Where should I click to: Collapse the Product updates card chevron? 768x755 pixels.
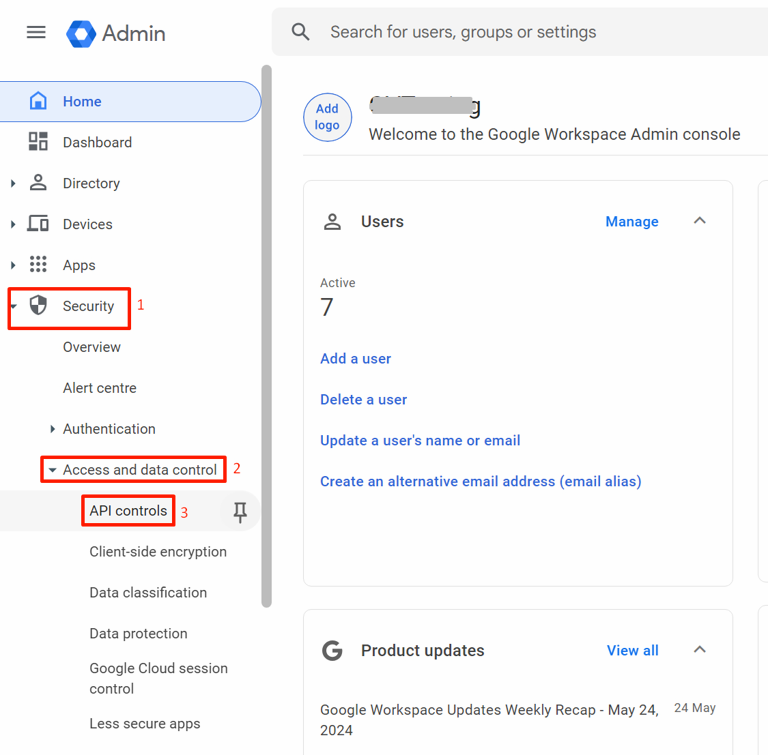700,650
